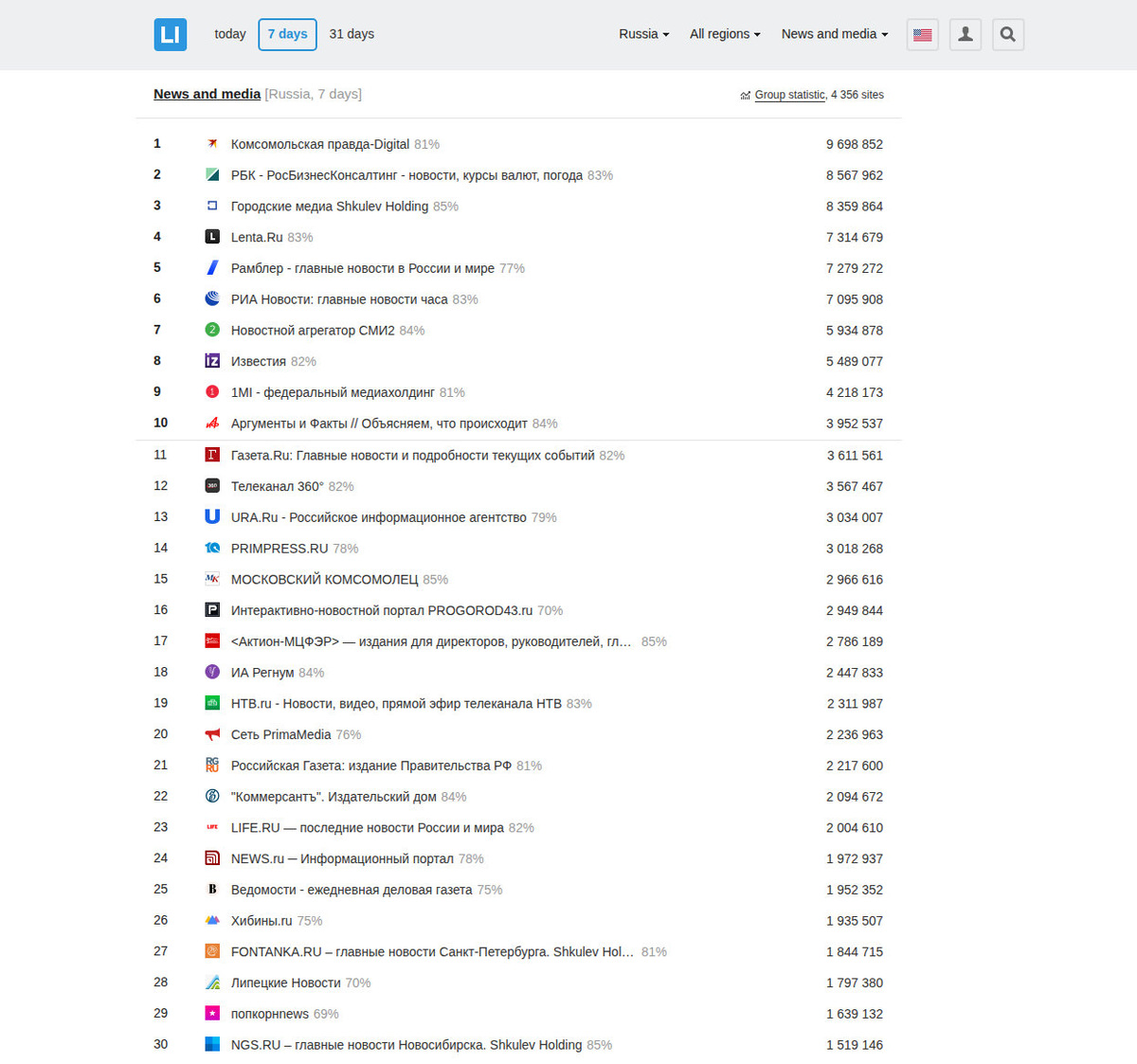Screen dimensions: 1137x1064
Task: Click the search magnifier icon
Action: point(1008,34)
